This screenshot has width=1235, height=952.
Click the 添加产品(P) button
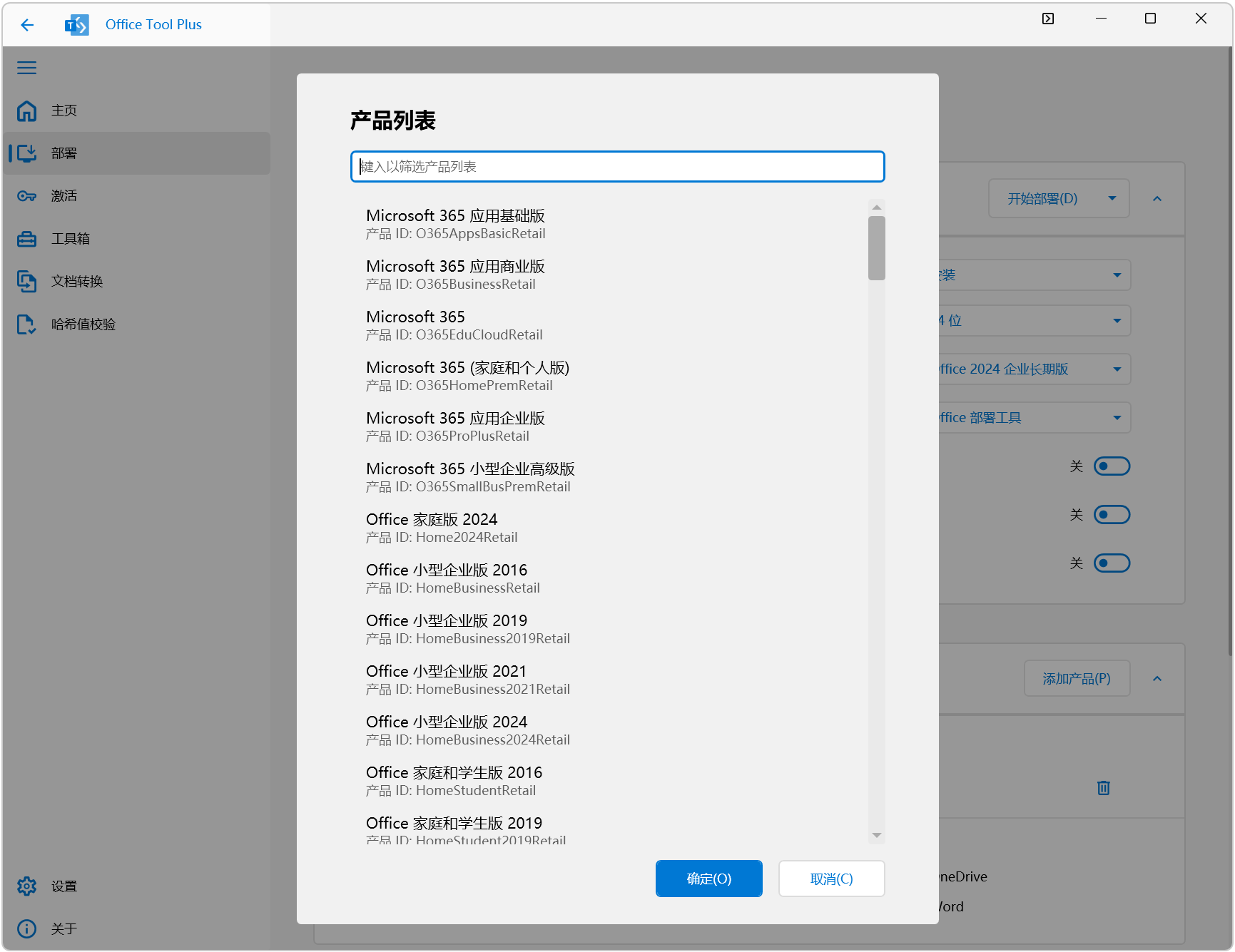click(x=1077, y=679)
